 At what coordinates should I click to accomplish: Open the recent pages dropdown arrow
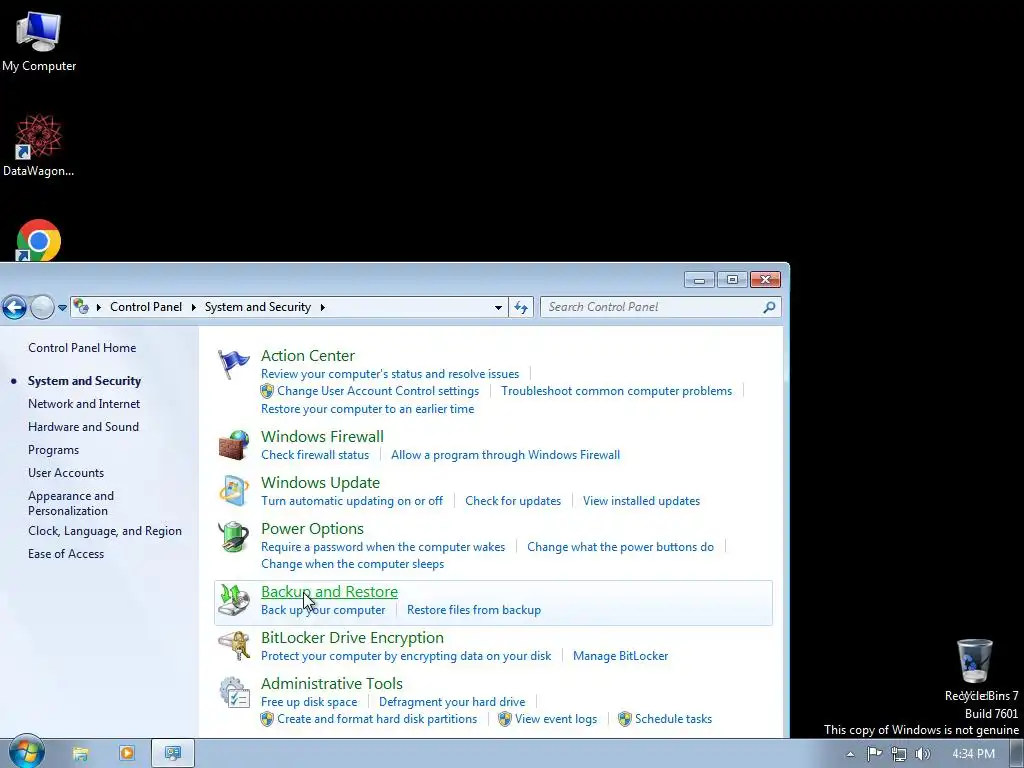click(x=63, y=307)
